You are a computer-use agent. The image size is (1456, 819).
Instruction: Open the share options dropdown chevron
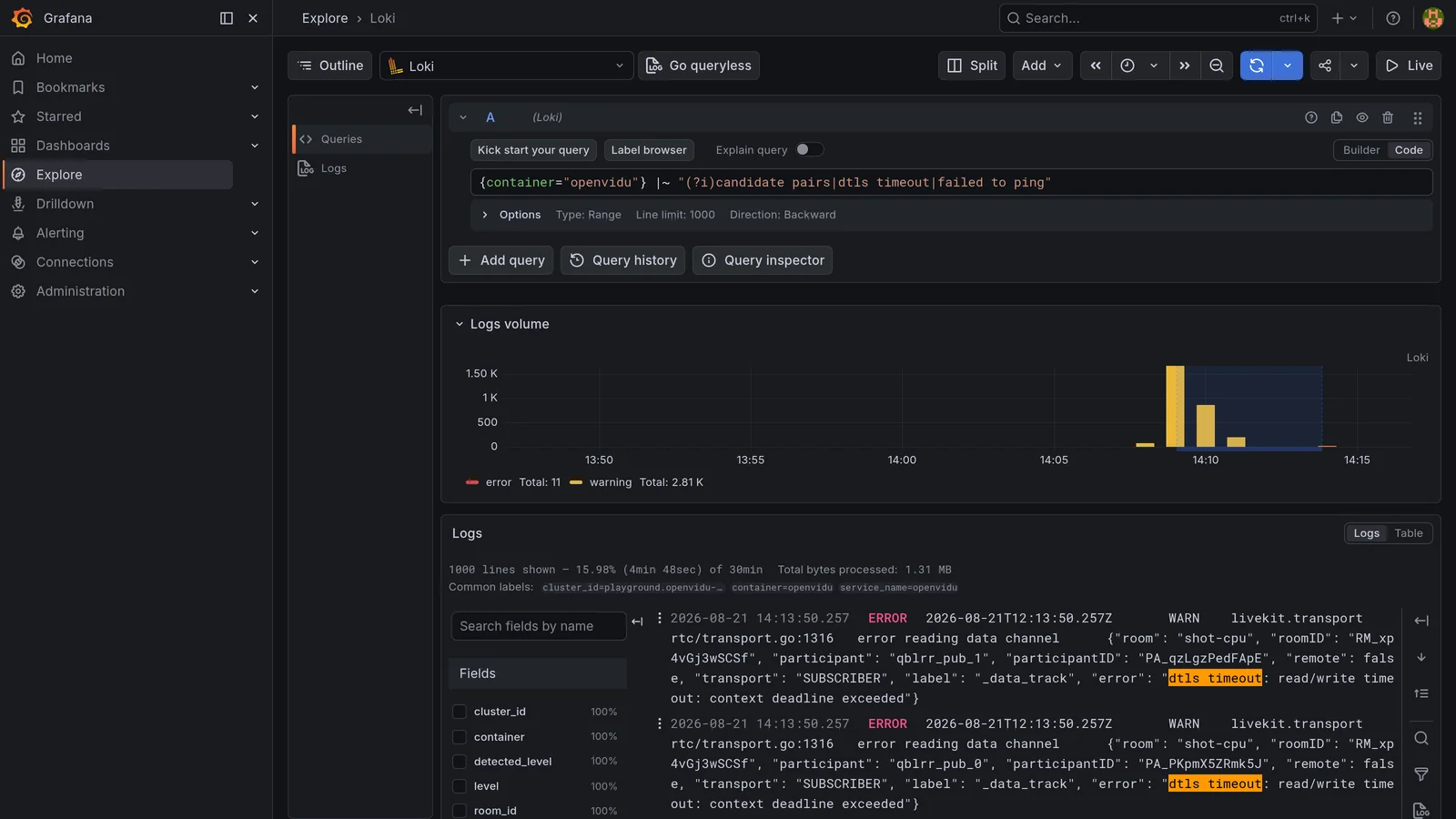point(1354,66)
